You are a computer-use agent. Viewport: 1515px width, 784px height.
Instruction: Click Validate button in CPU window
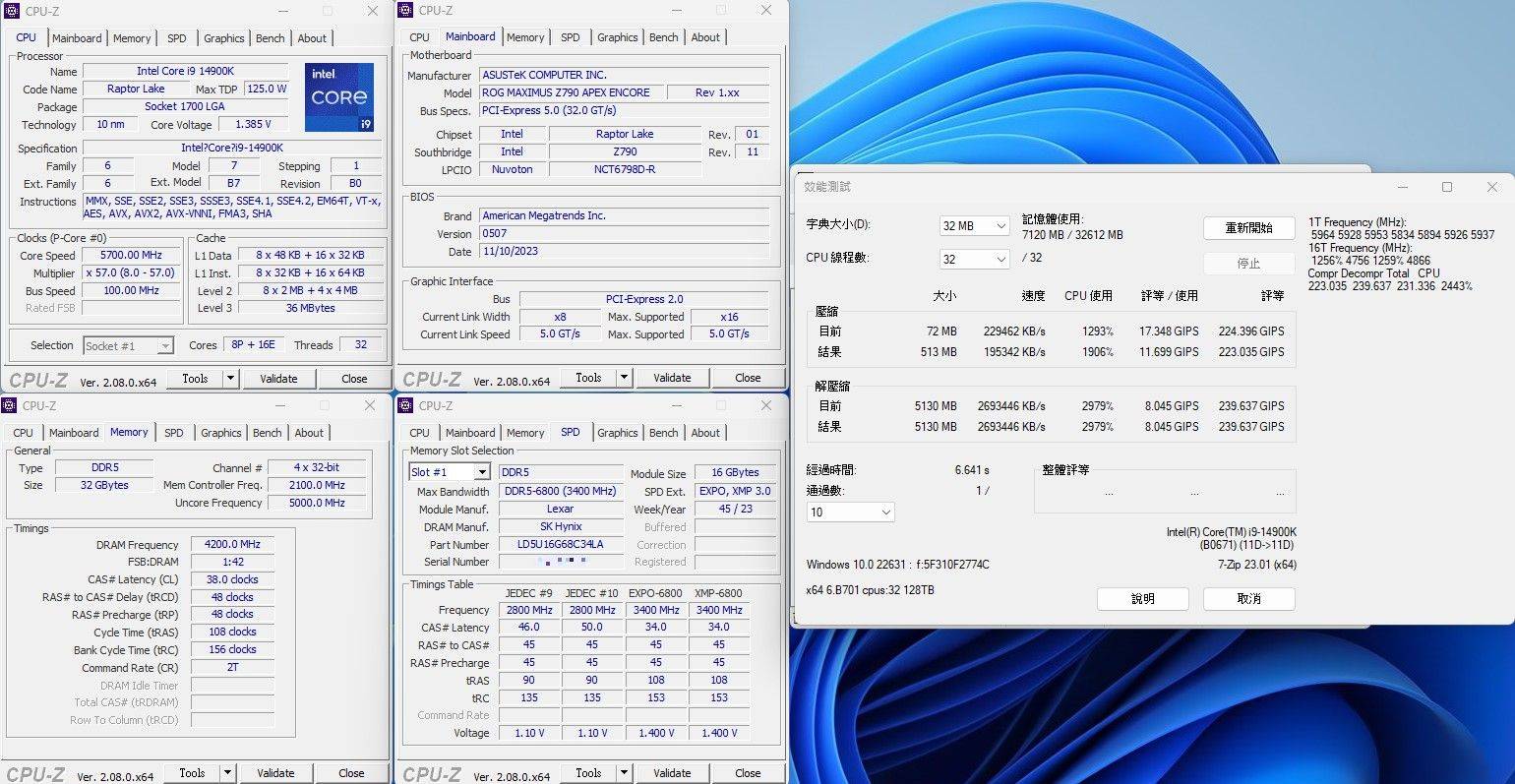278,379
